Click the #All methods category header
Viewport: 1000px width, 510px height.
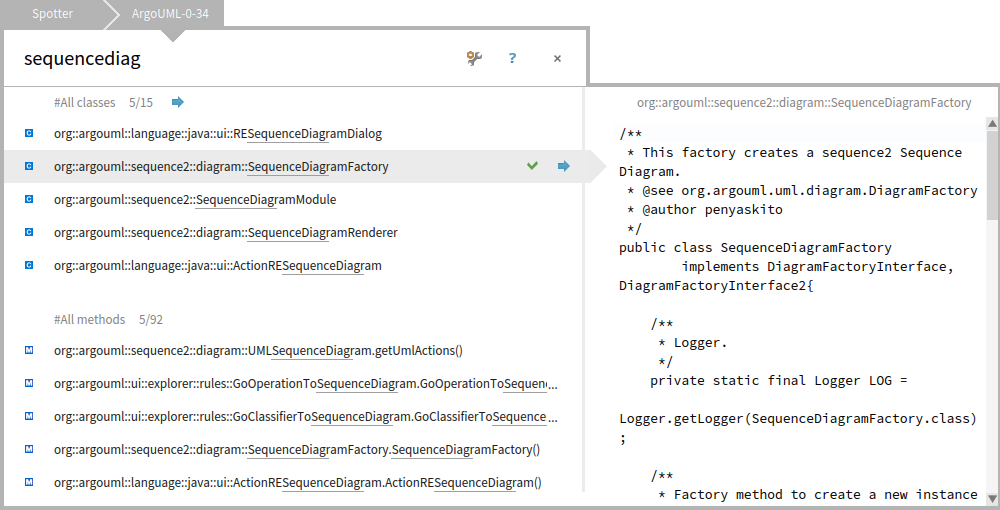(x=90, y=319)
